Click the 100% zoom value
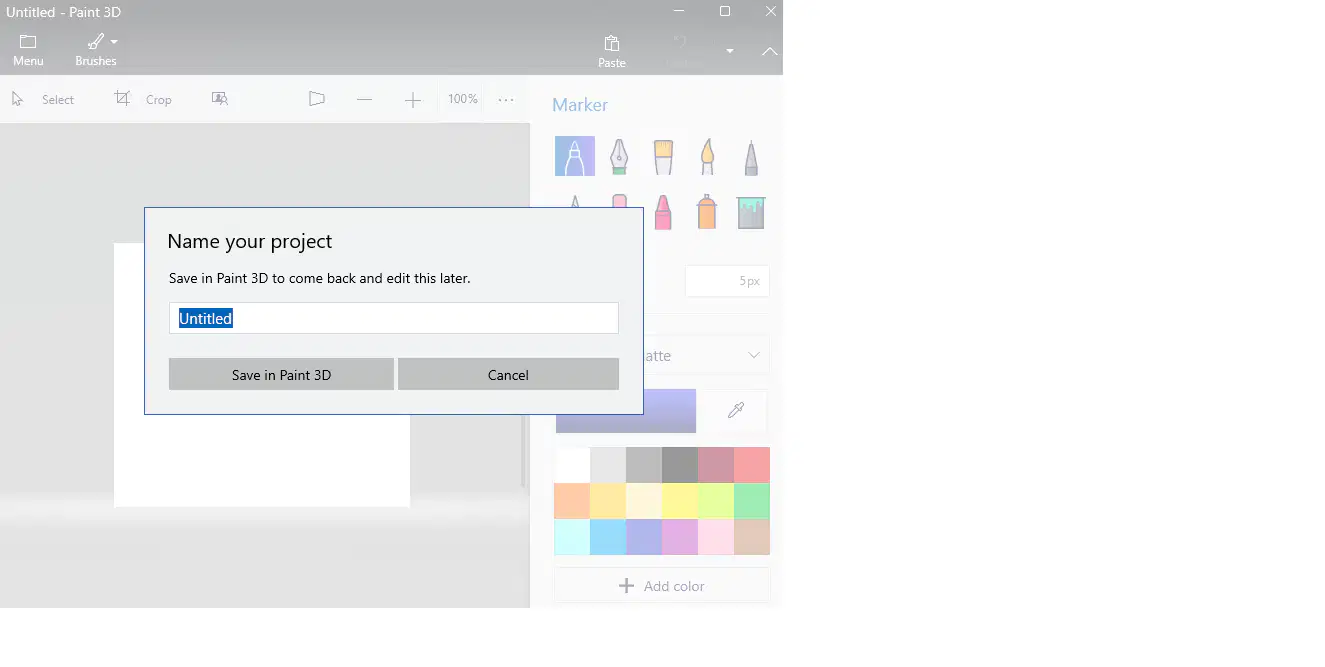The height and width of the screenshot is (667, 1325). (x=462, y=99)
